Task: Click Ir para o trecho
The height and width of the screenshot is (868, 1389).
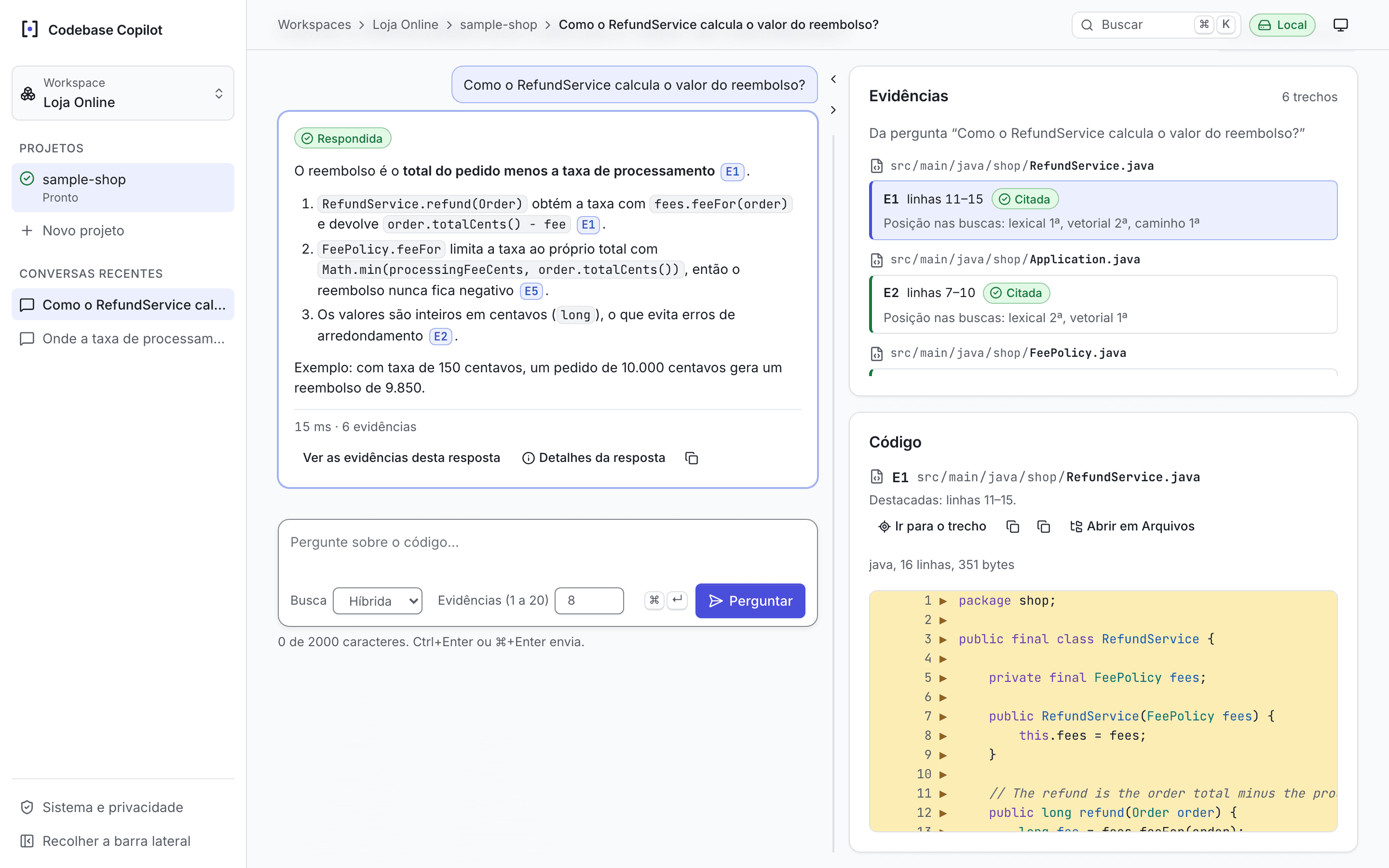Action: click(x=933, y=526)
